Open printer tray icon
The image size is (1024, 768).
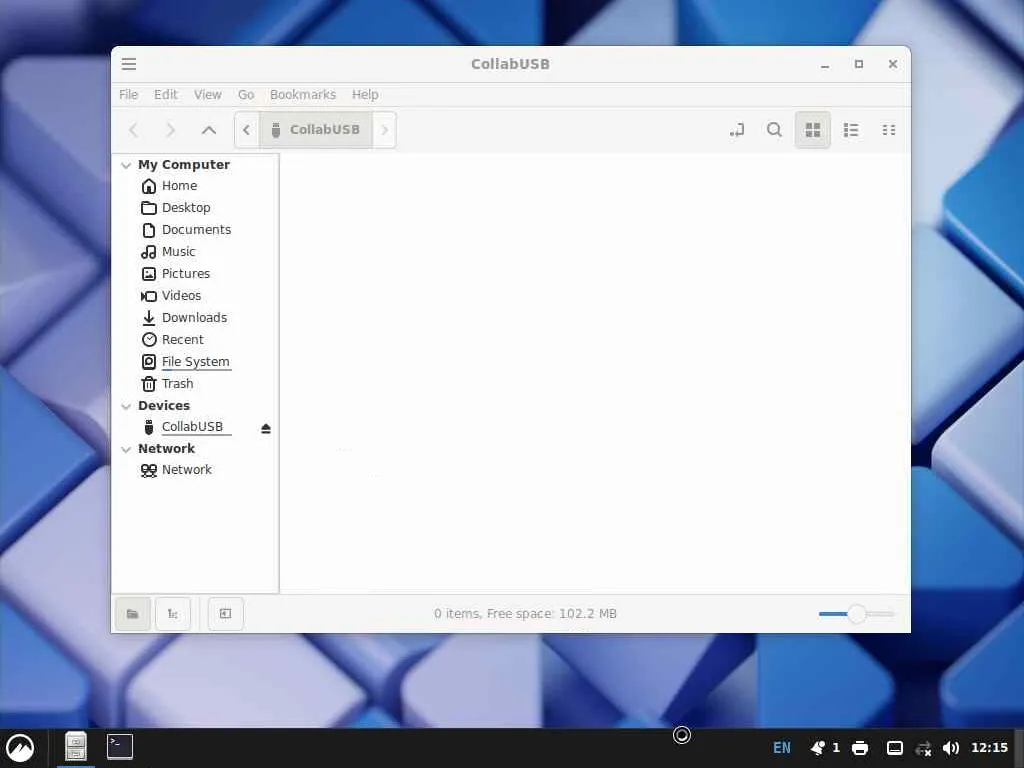click(860, 748)
